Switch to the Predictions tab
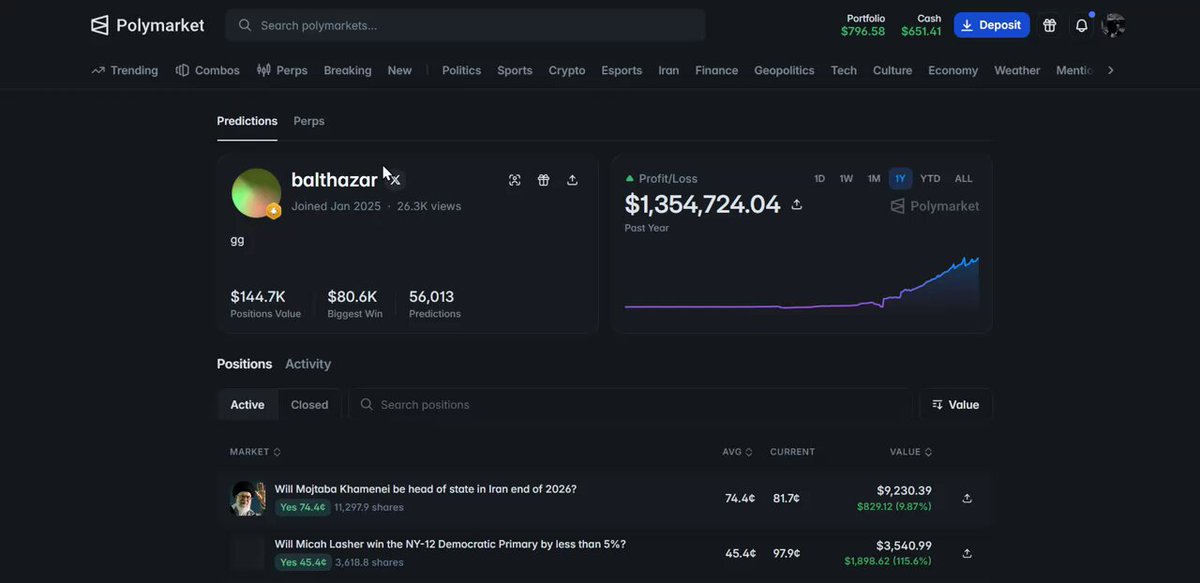 click(x=247, y=121)
